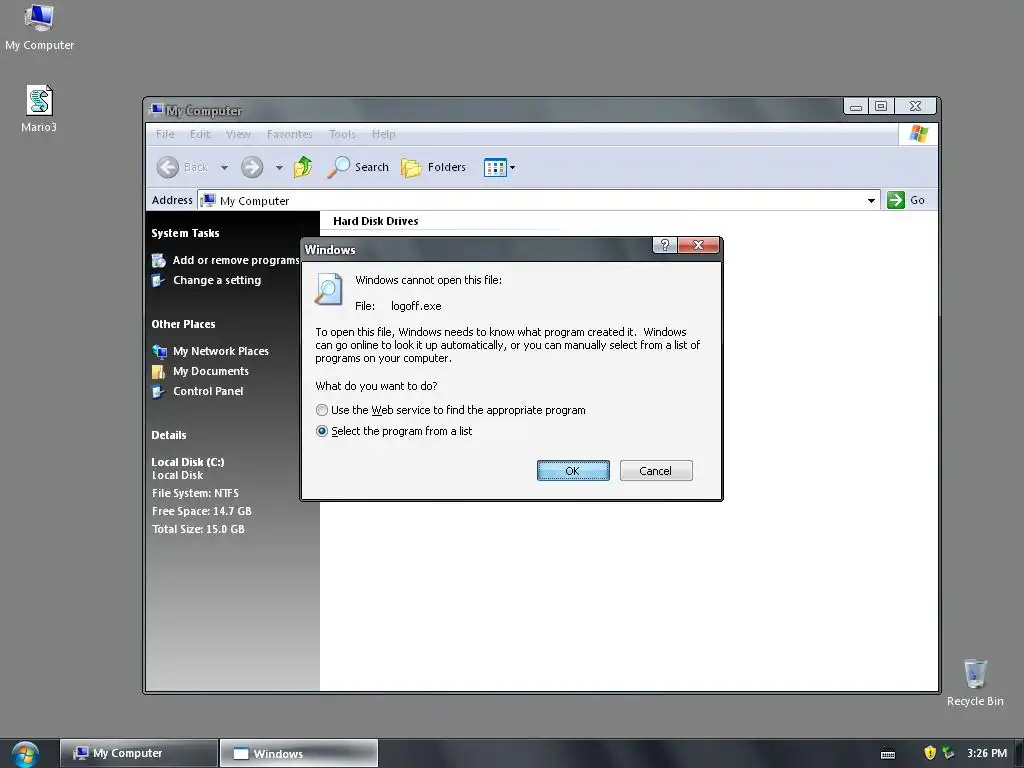Click the 3:26 PM system clock
This screenshot has width=1024, height=768.
pyautogui.click(x=987, y=753)
